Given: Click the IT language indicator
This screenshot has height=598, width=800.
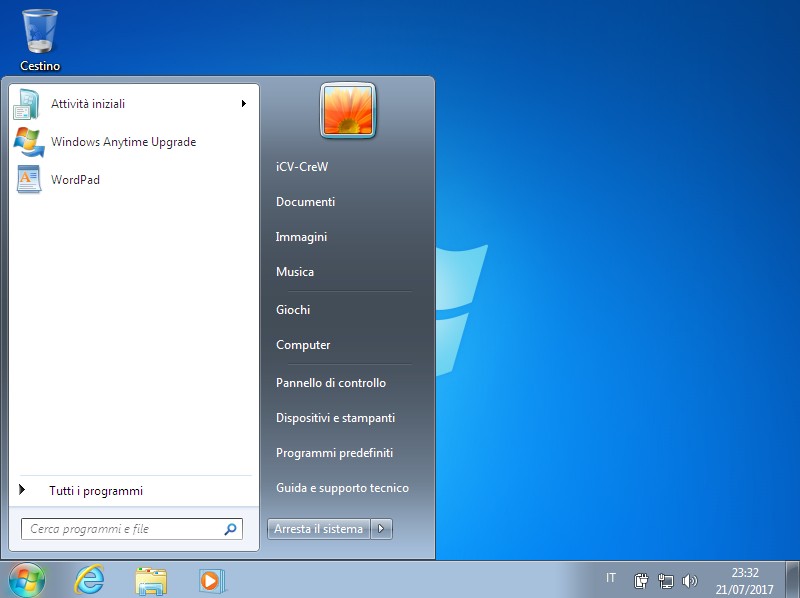Looking at the screenshot, I should (611, 578).
